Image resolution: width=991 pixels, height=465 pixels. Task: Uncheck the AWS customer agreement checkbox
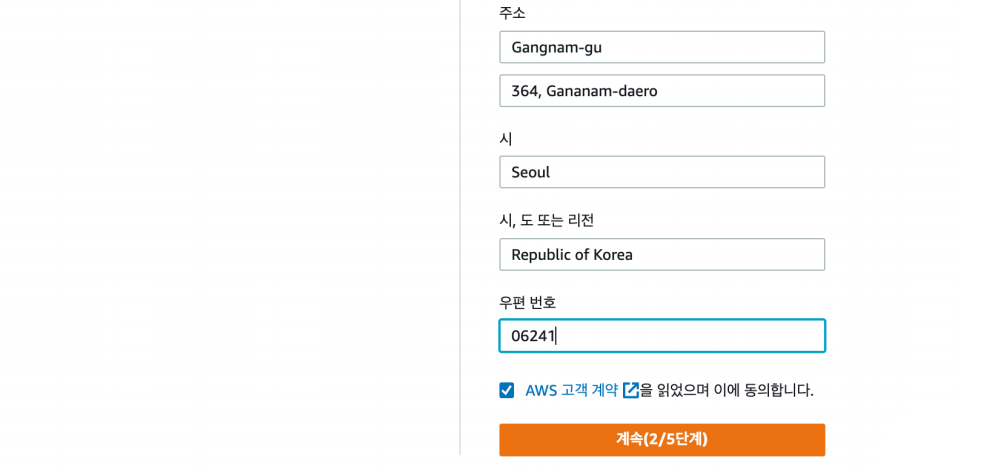click(x=506, y=390)
